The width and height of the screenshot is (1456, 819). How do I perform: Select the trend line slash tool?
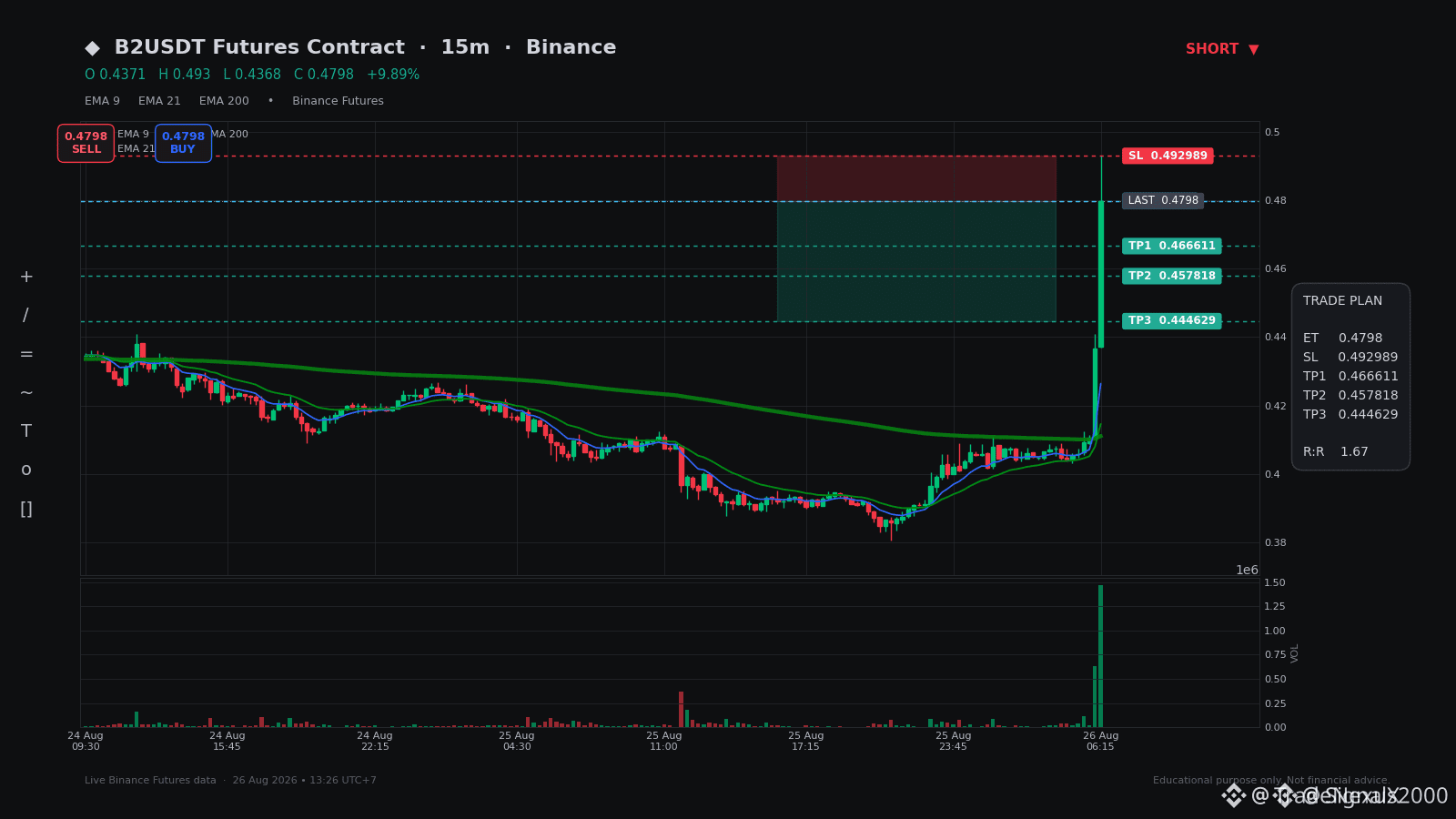click(26, 316)
